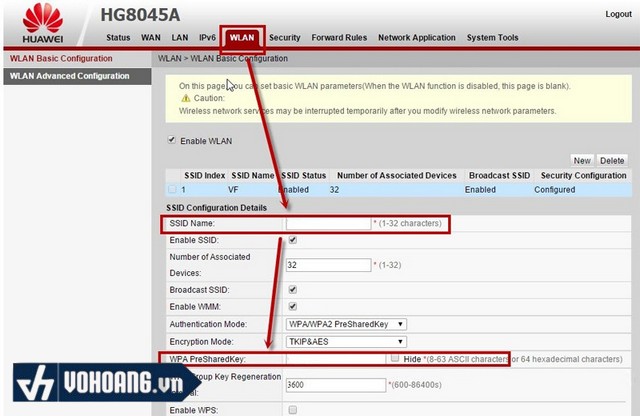Click the Delete button
This screenshot has width=640, height=416.
pos(612,160)
